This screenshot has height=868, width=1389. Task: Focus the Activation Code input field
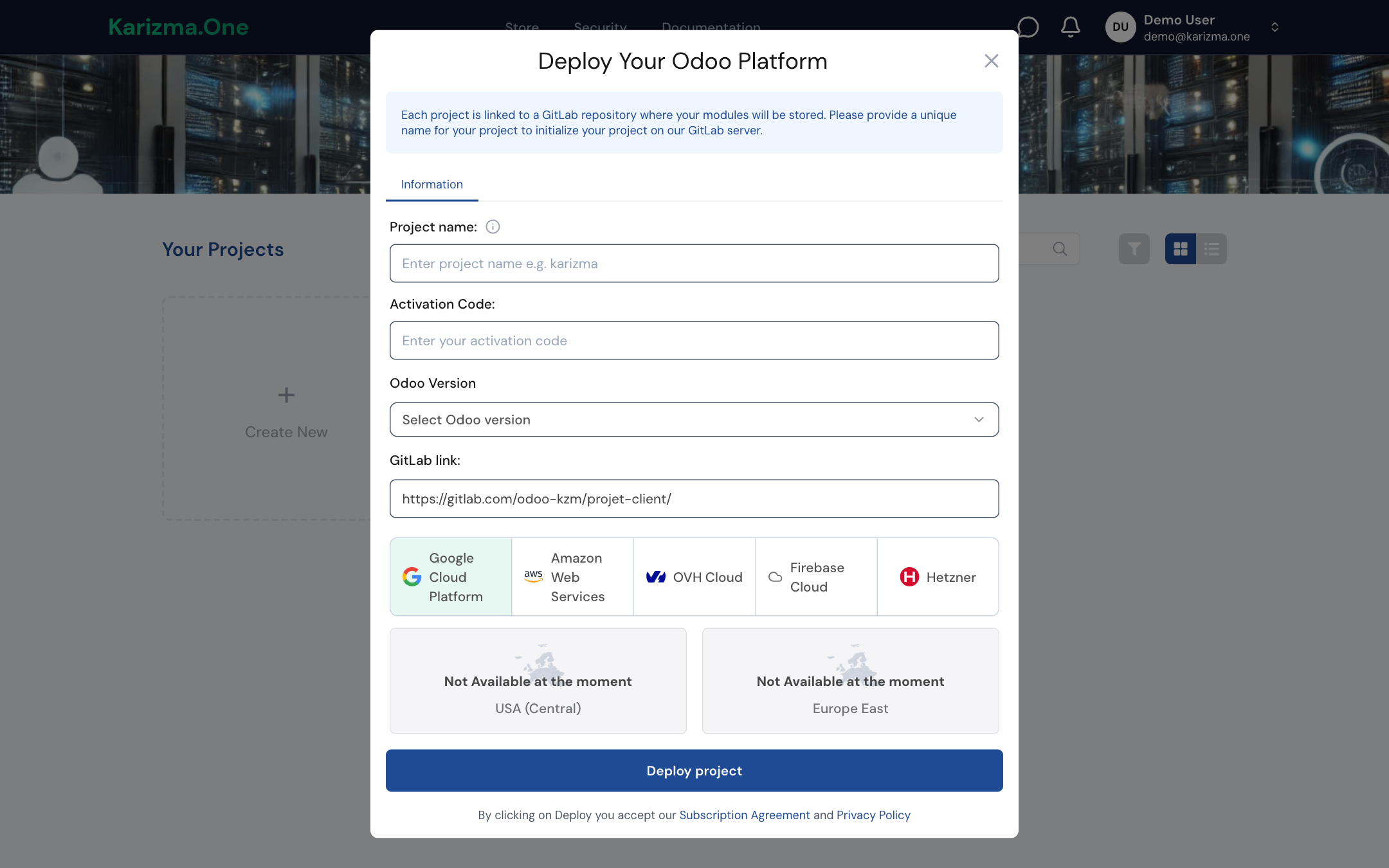pos(694,340)
